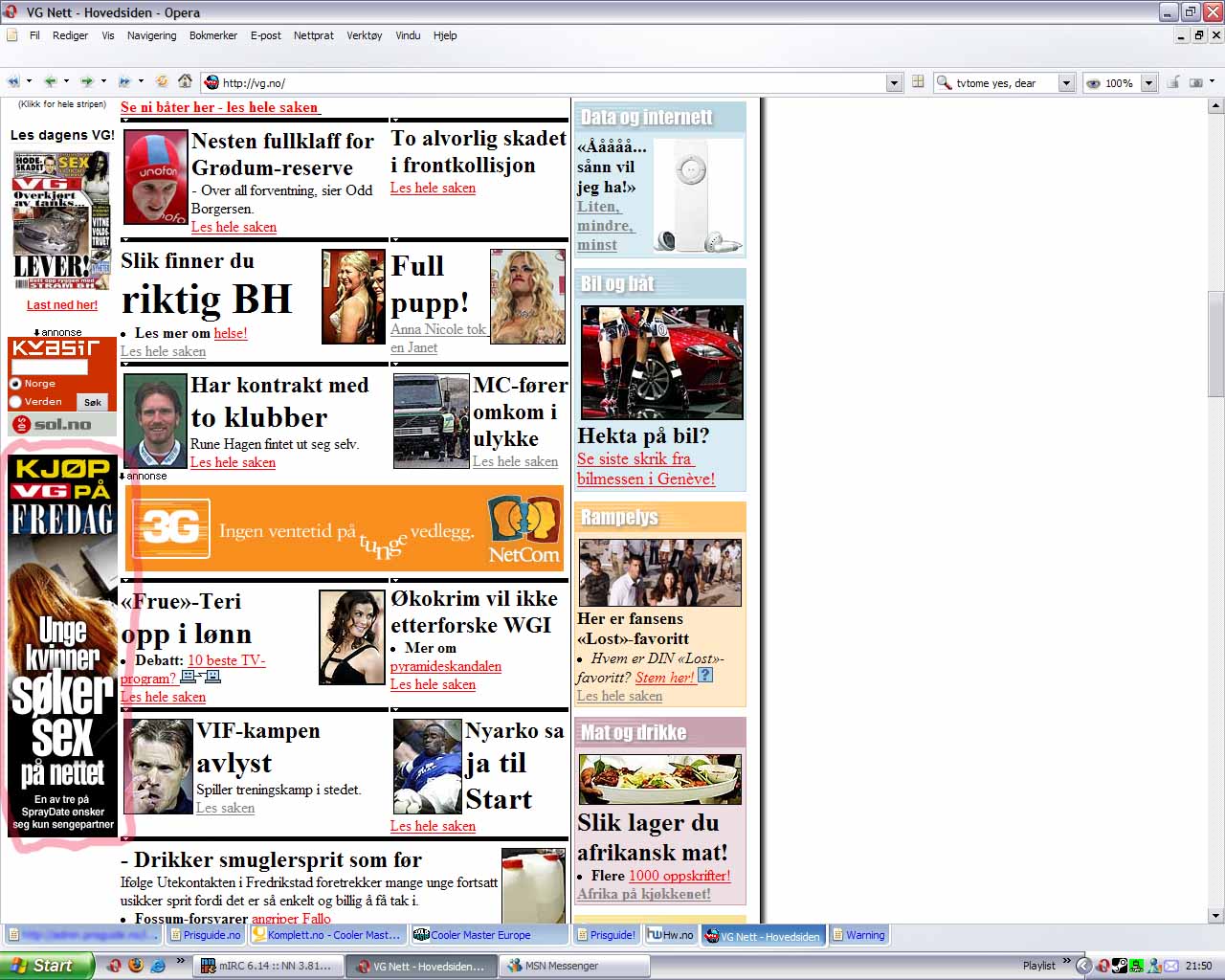The width and height of the screenshot is (1225, 980).
Task: Click the vertical scrollbar thumb
Action: click(x=1215, y=343)
